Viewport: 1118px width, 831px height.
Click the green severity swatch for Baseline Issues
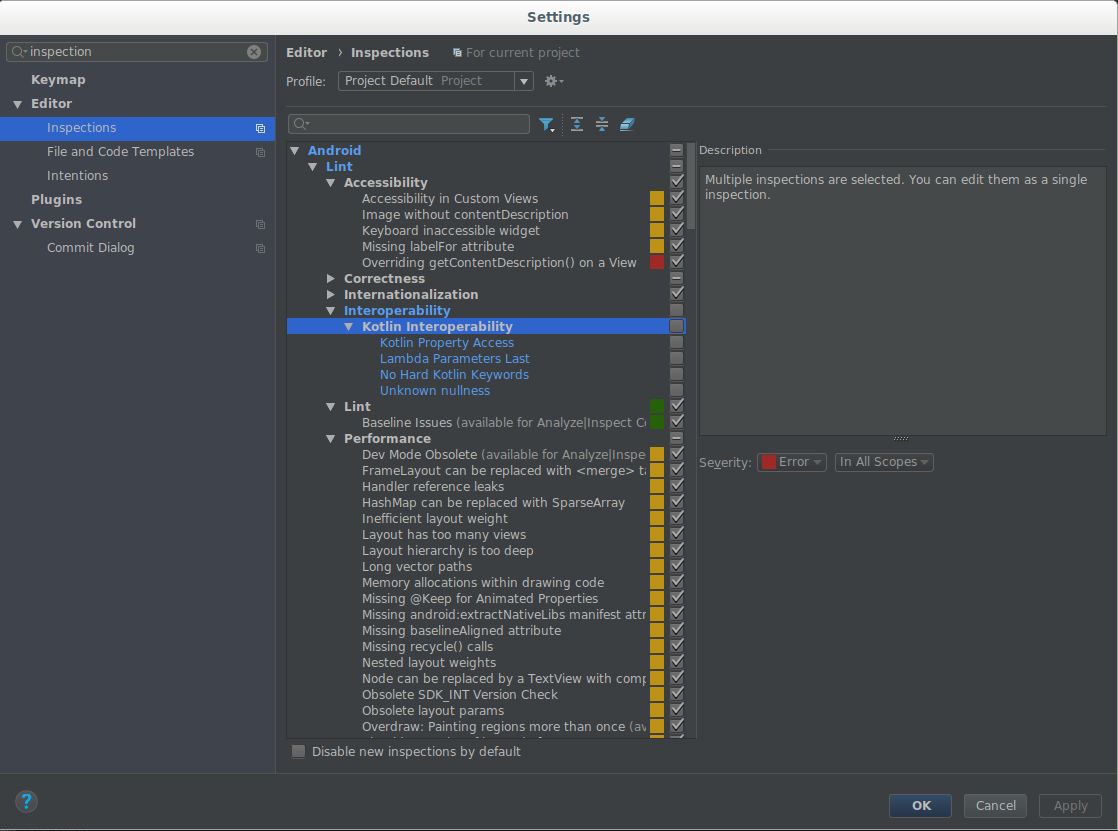[x=657, y=422]
